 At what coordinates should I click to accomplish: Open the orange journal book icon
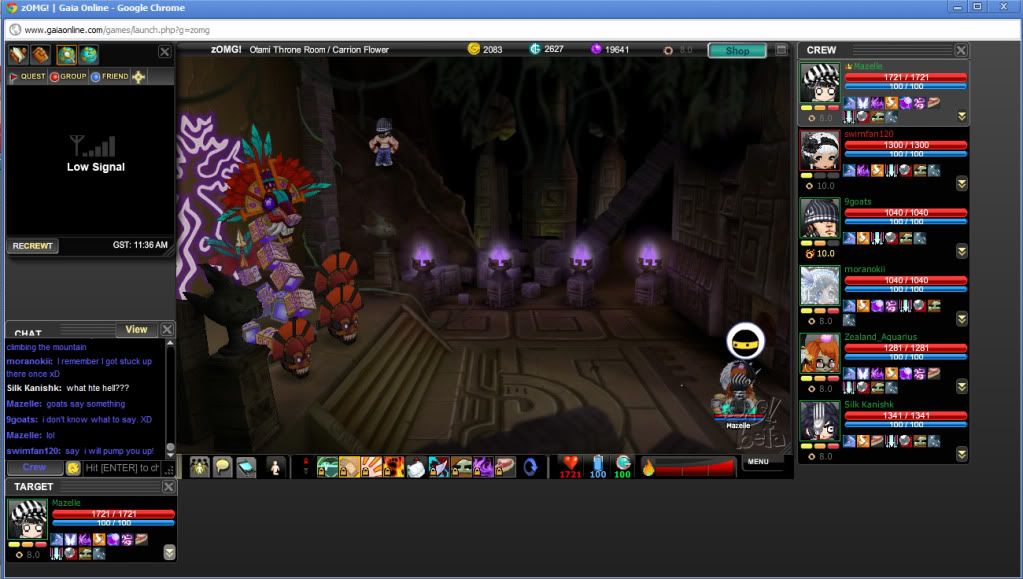click(40, 55)
